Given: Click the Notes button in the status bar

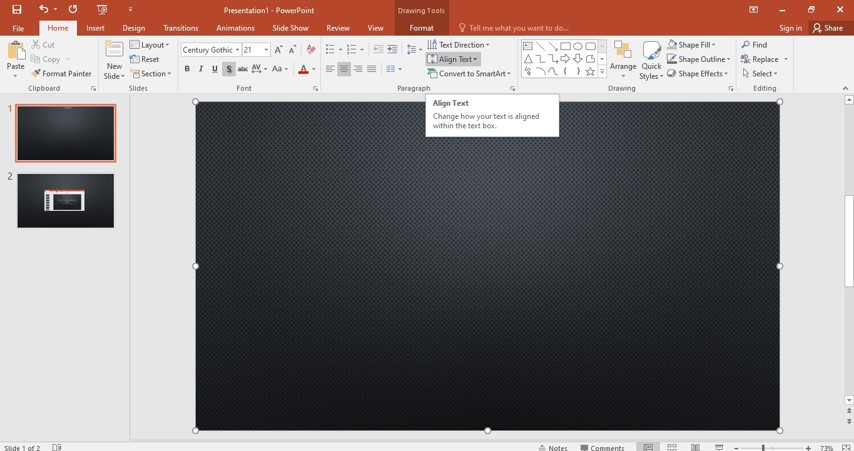Looking at the screenshot, I should (x=553, y=448).
